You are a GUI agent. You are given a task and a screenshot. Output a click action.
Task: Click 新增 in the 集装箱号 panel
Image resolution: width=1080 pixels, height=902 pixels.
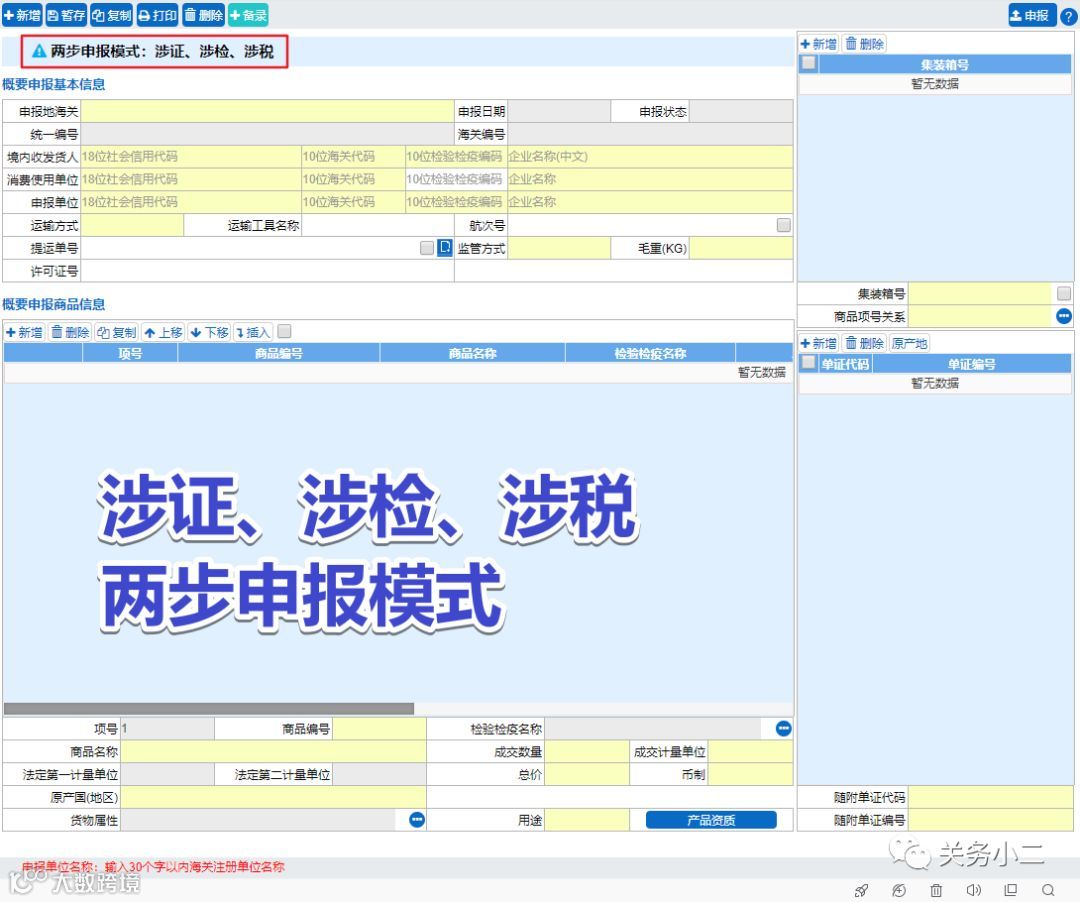(818, 44)
